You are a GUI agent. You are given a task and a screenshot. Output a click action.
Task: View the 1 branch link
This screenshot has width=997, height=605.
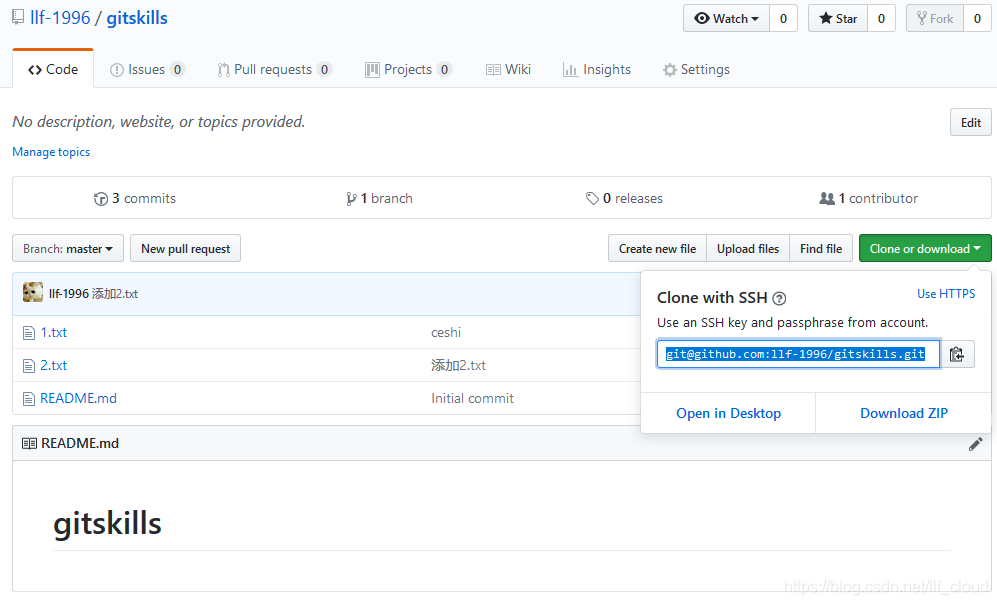(x=379, y=198)
